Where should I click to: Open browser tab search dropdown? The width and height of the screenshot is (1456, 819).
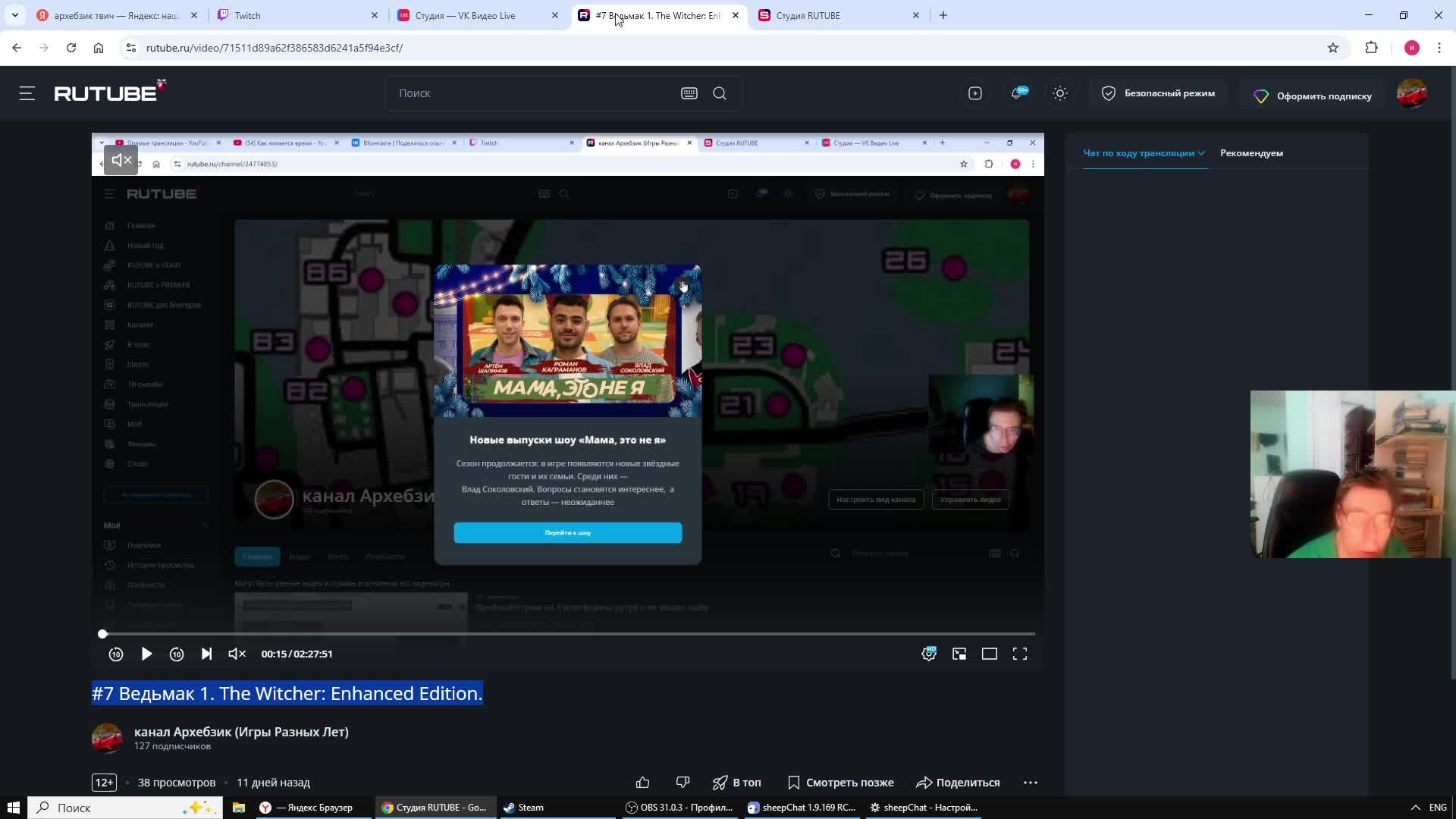(15, 15)
